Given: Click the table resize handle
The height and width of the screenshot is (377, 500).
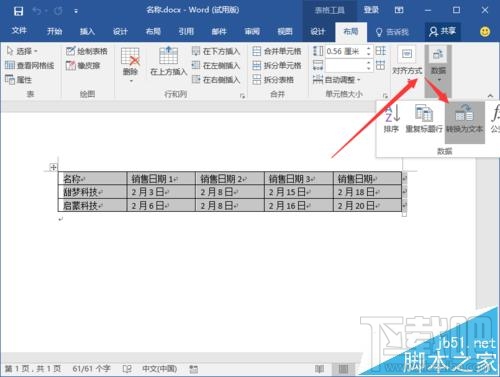Looking at the screenshot, I should coord(404,214).
